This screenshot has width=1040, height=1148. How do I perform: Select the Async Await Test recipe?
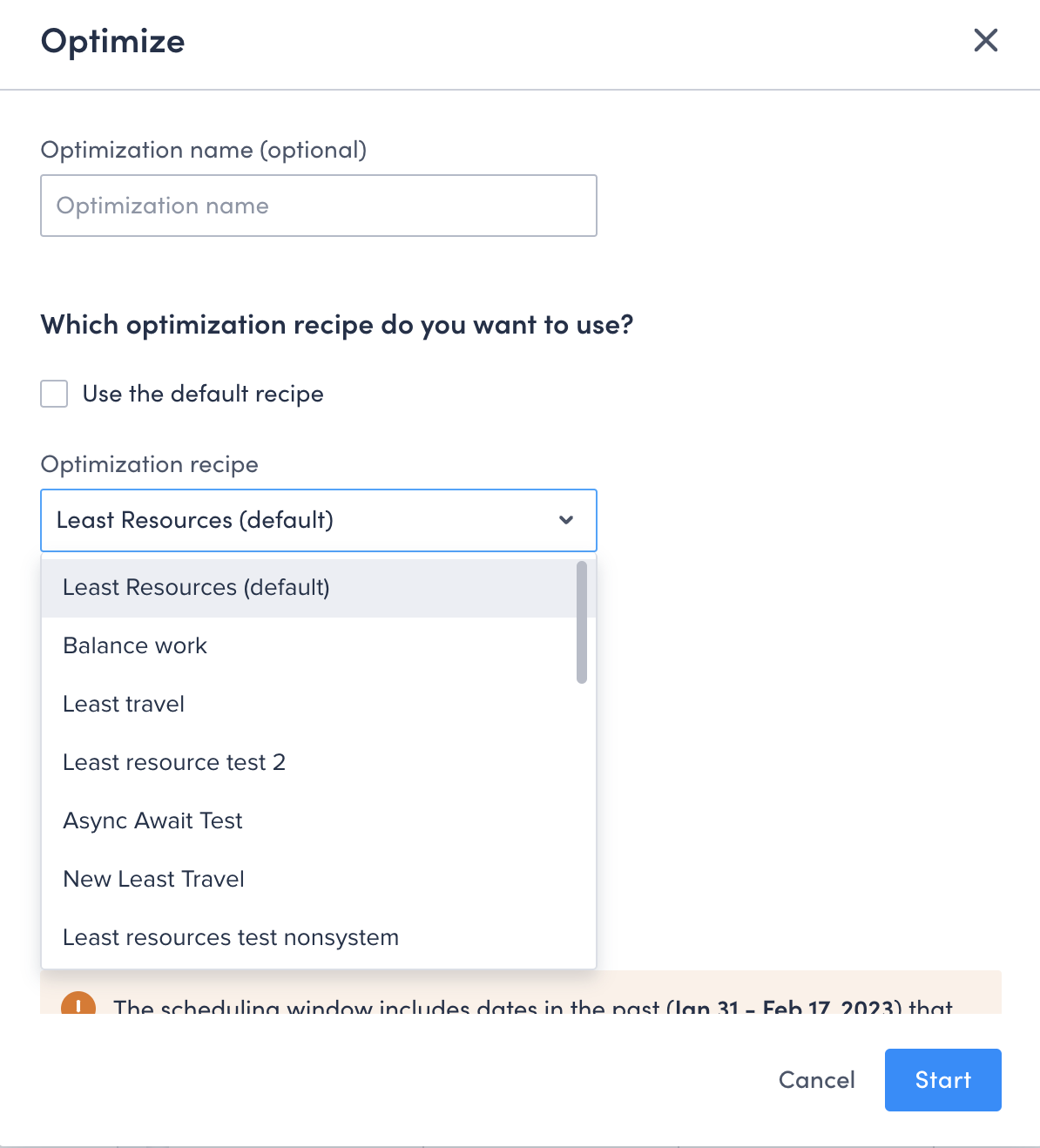coord(152,820)
